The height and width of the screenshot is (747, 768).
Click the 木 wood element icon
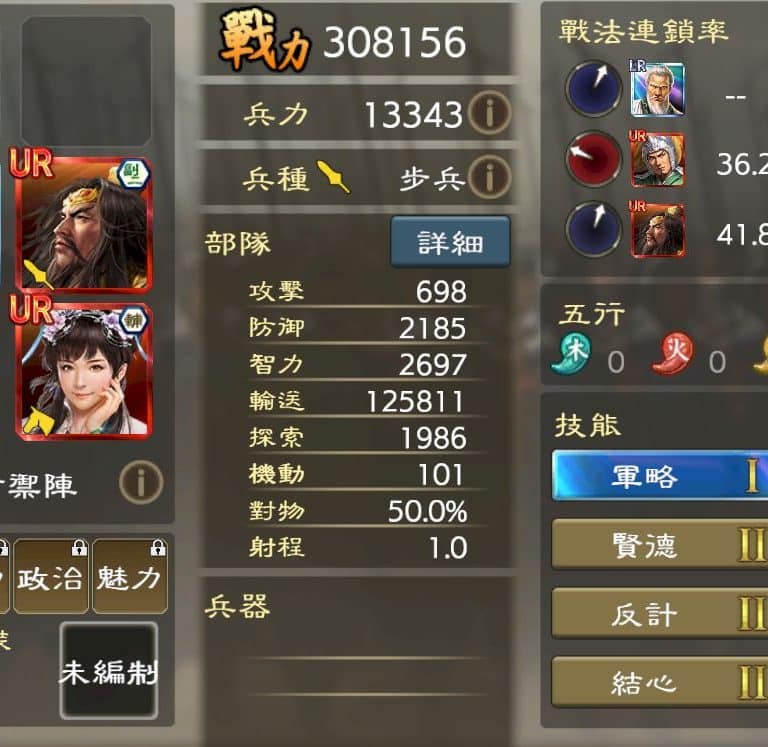click(572, 353)
